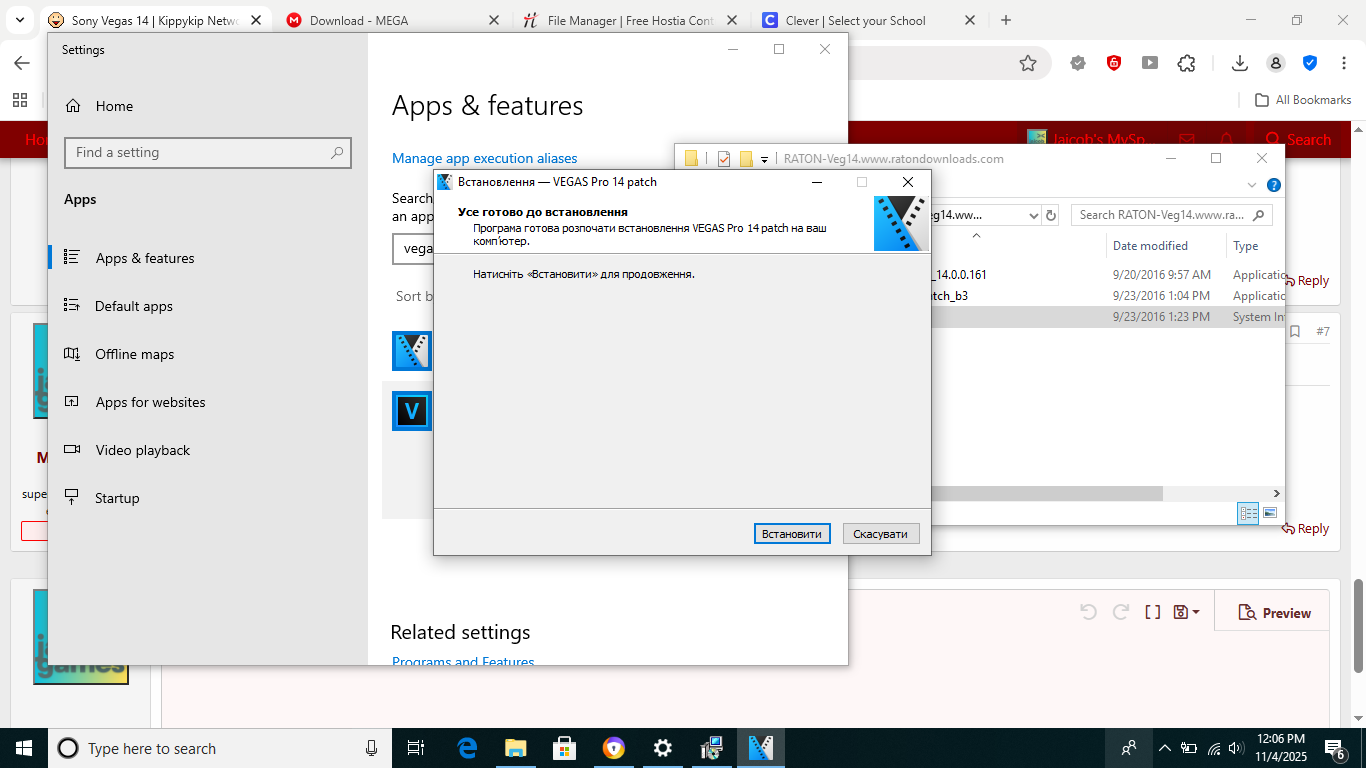Select Default apps in Settings sidebar

[x=134, y=306]
